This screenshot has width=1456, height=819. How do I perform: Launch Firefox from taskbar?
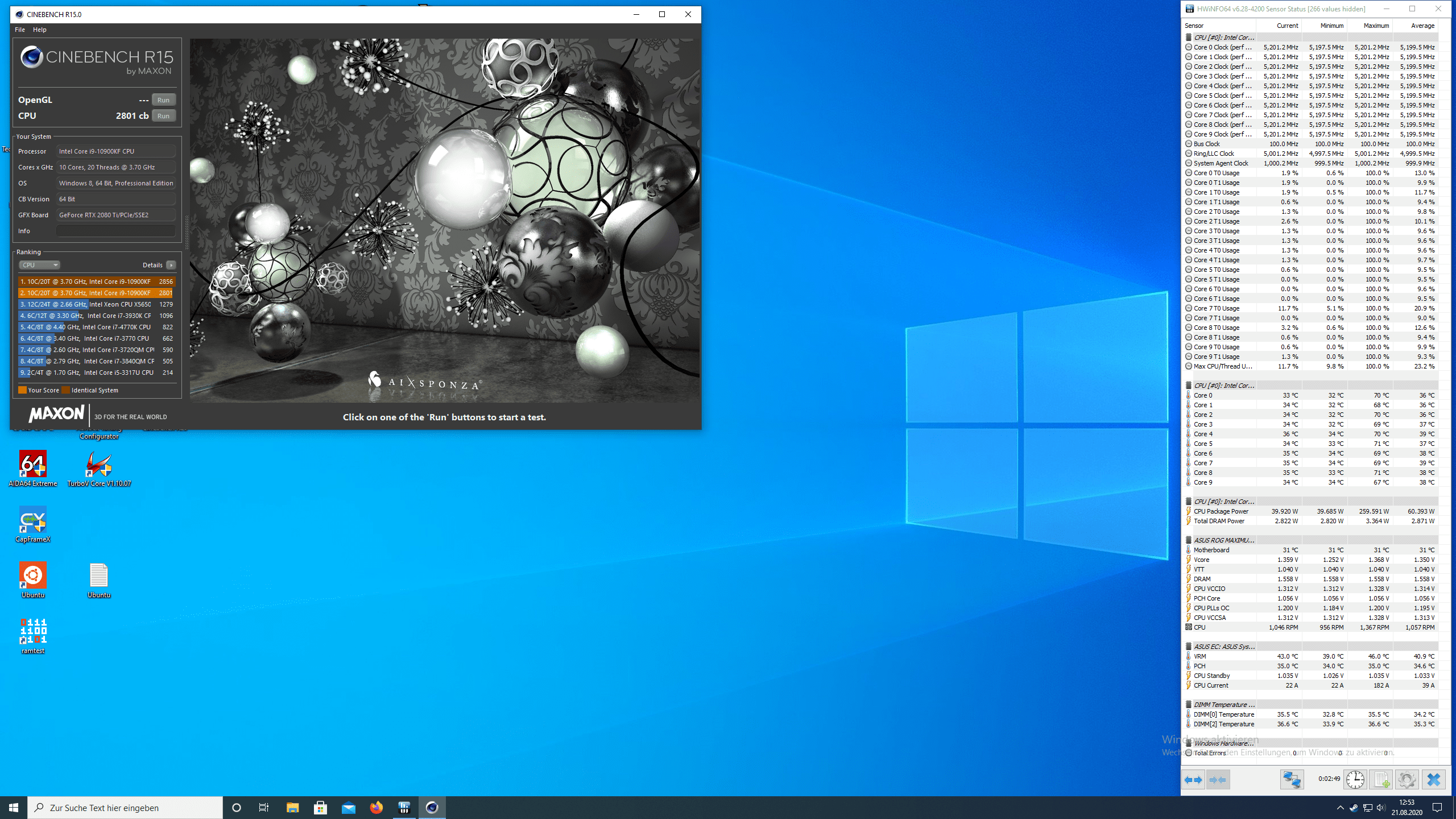click(376, 808)
